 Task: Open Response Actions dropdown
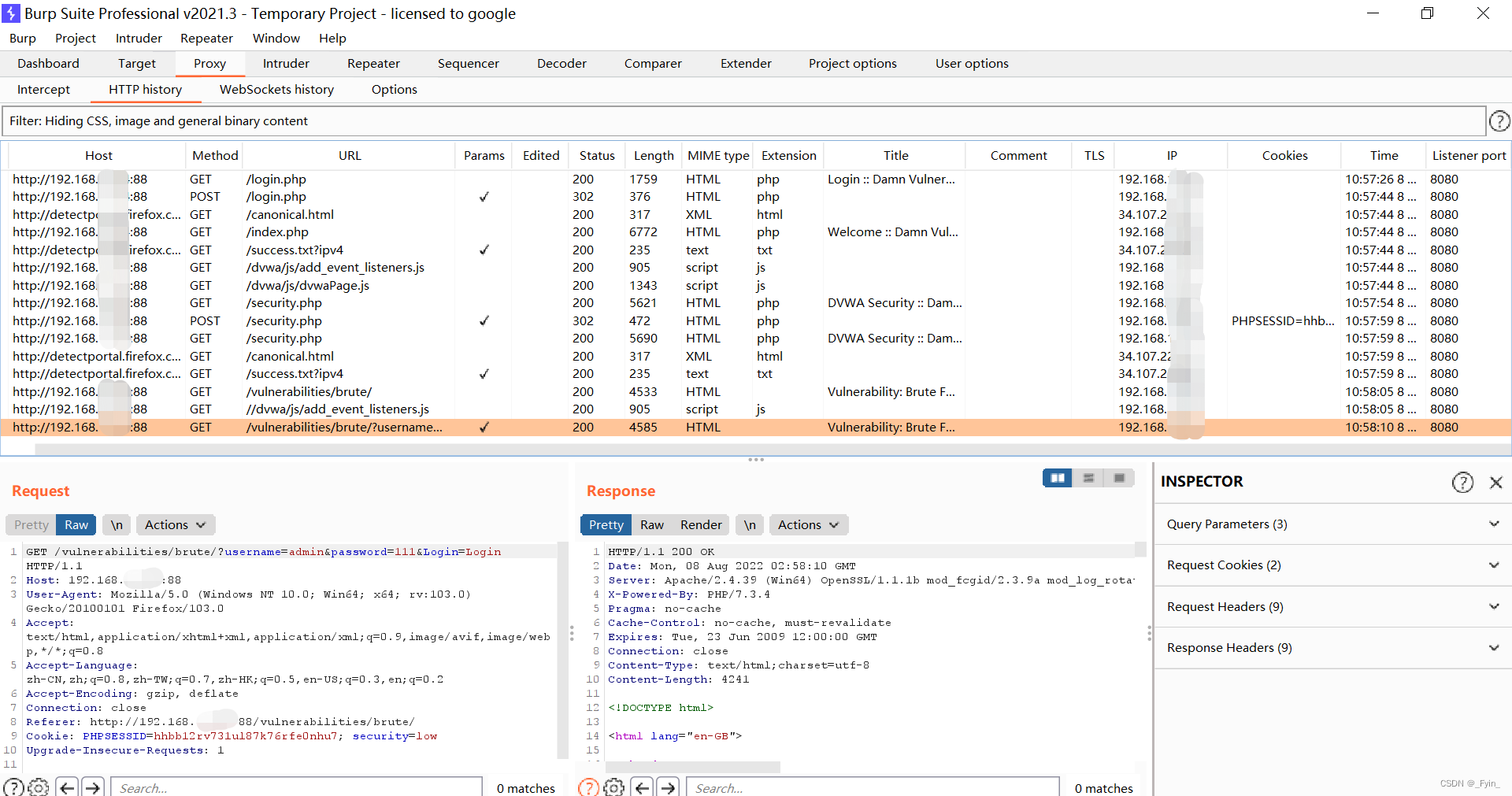[809, 524]
